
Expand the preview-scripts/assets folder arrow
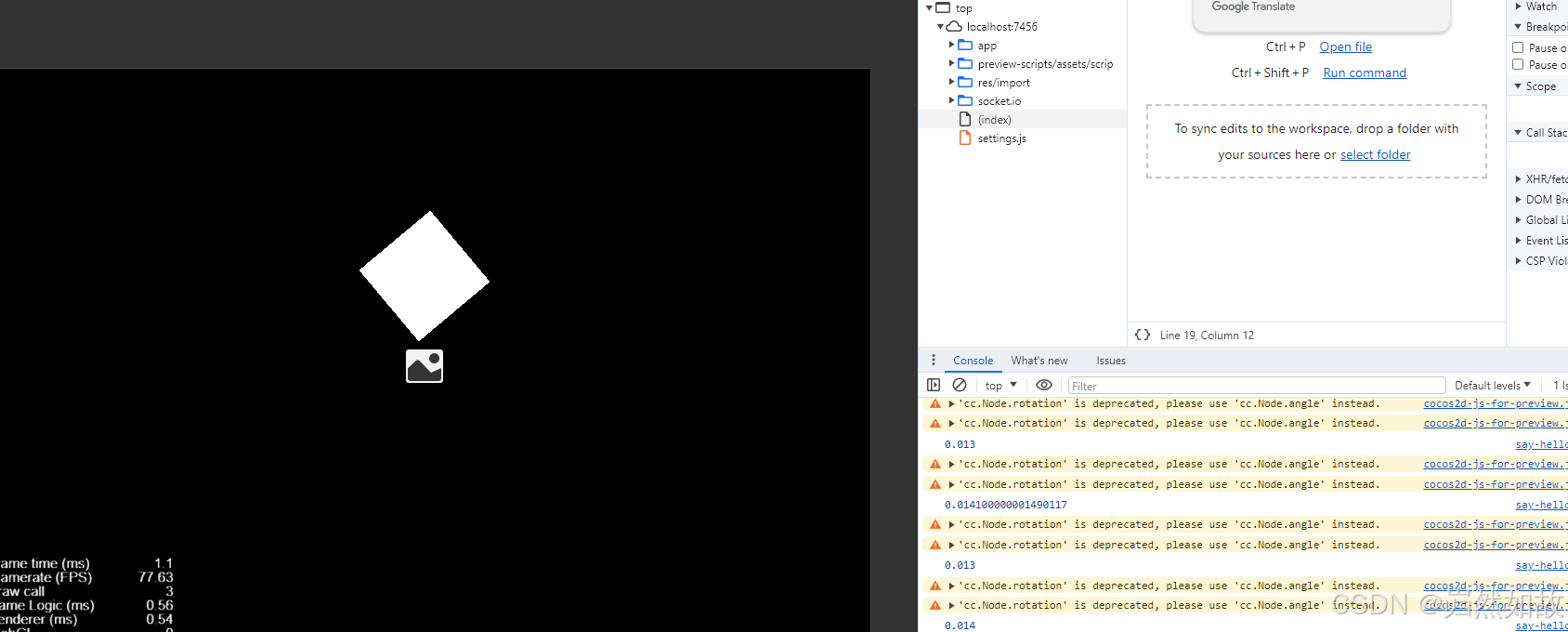[x=951, y=63]
